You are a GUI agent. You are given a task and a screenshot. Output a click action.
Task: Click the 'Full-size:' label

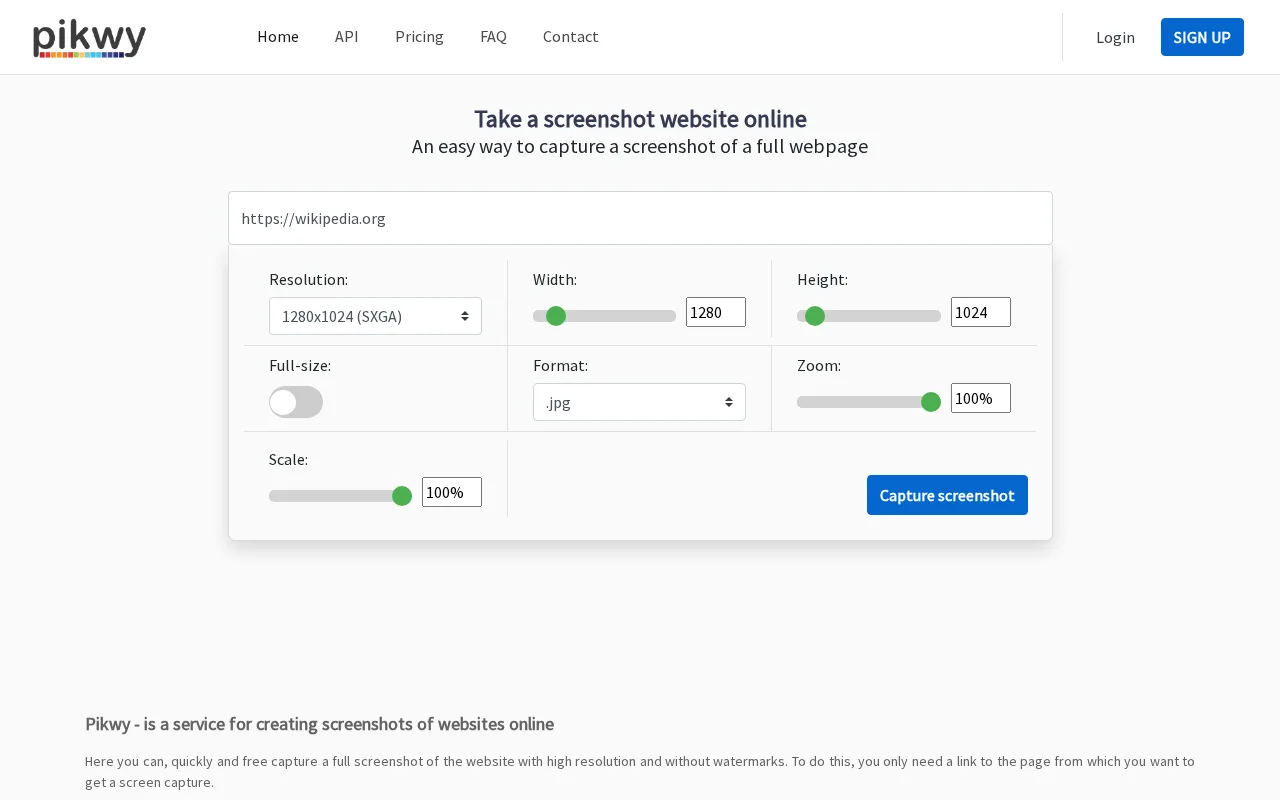[x=300, y=366]
